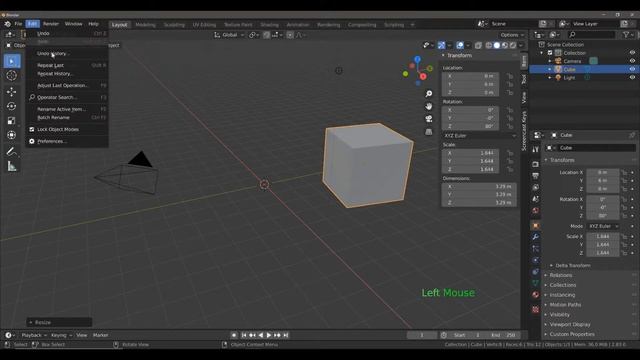Click the Operator Search magnifier entry
The width and height of the screenshot is (640, 360).
point(67,98)
